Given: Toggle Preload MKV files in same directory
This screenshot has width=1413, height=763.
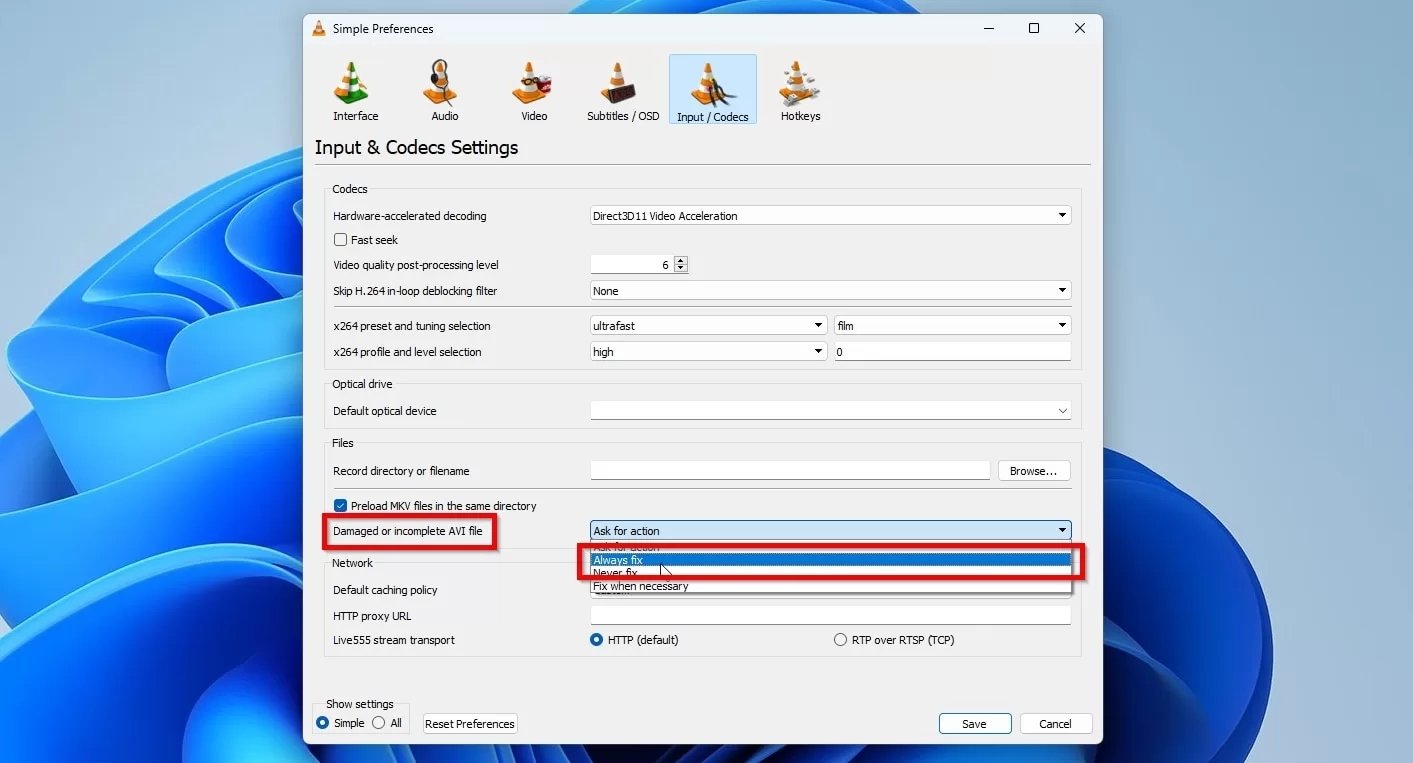Looking at the screenshot, I should tap(340, 505).
